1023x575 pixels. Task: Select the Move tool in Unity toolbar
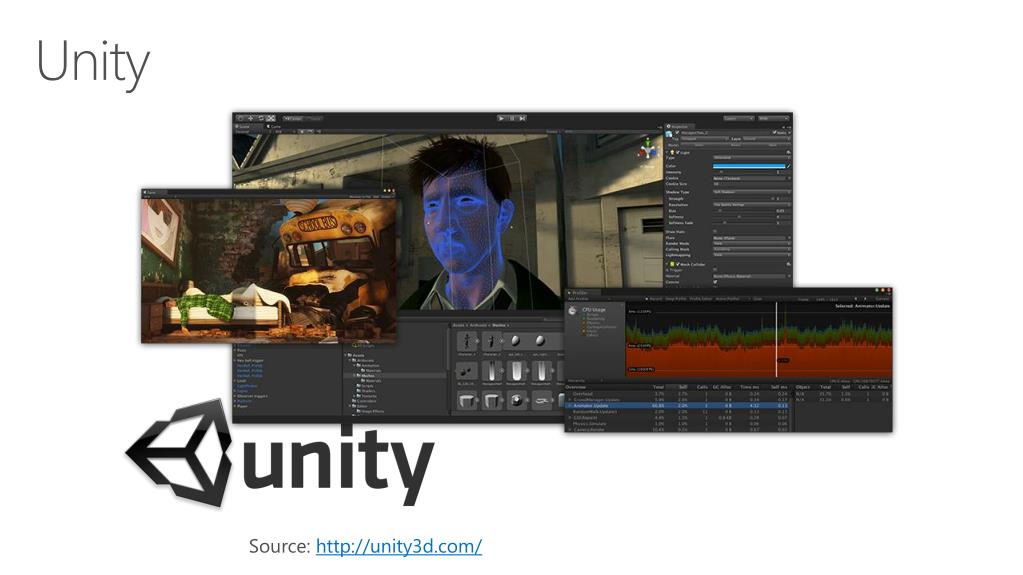coord(251,118)
